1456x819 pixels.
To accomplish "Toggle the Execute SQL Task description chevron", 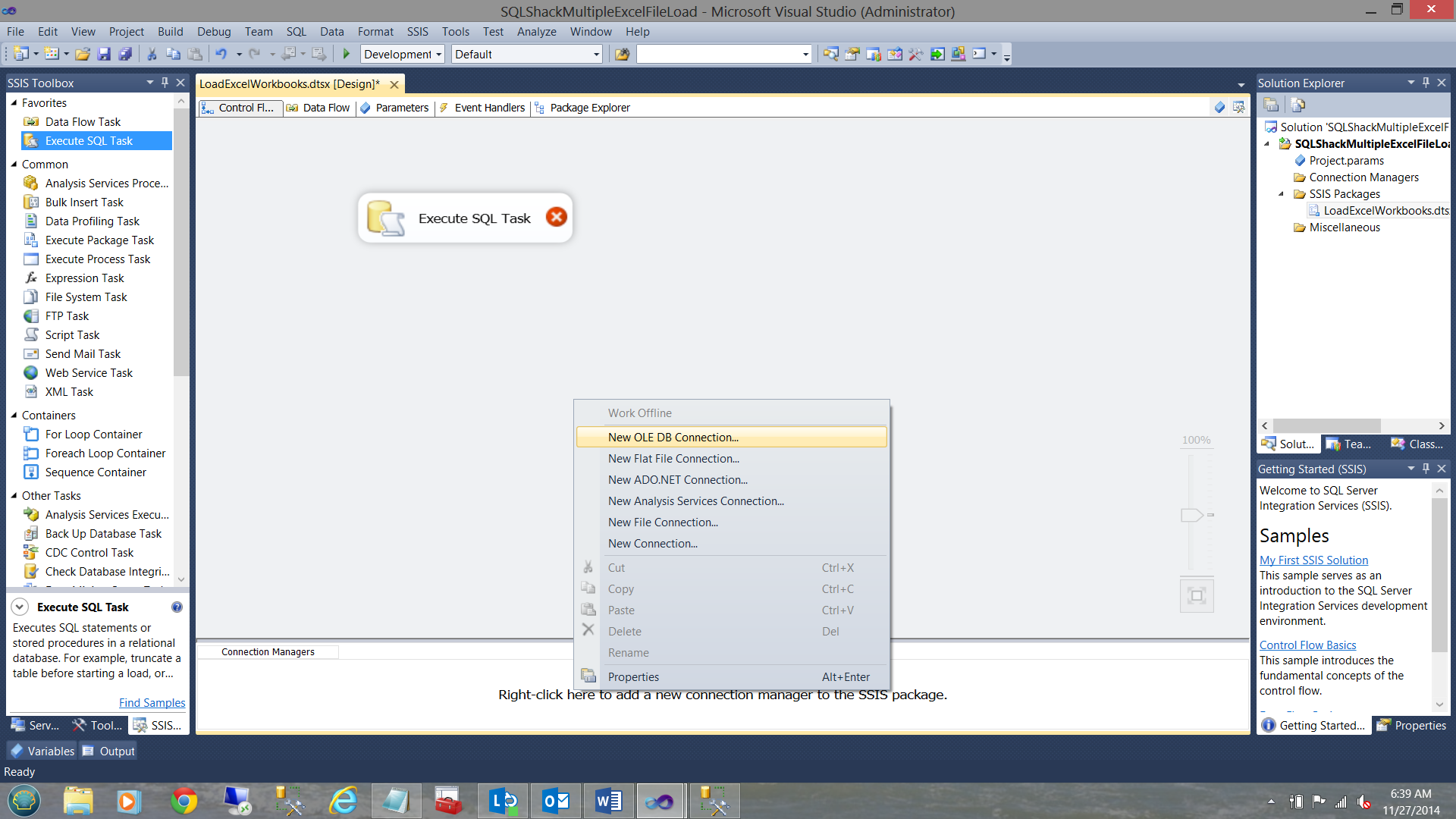I will (x=20, y=607).
